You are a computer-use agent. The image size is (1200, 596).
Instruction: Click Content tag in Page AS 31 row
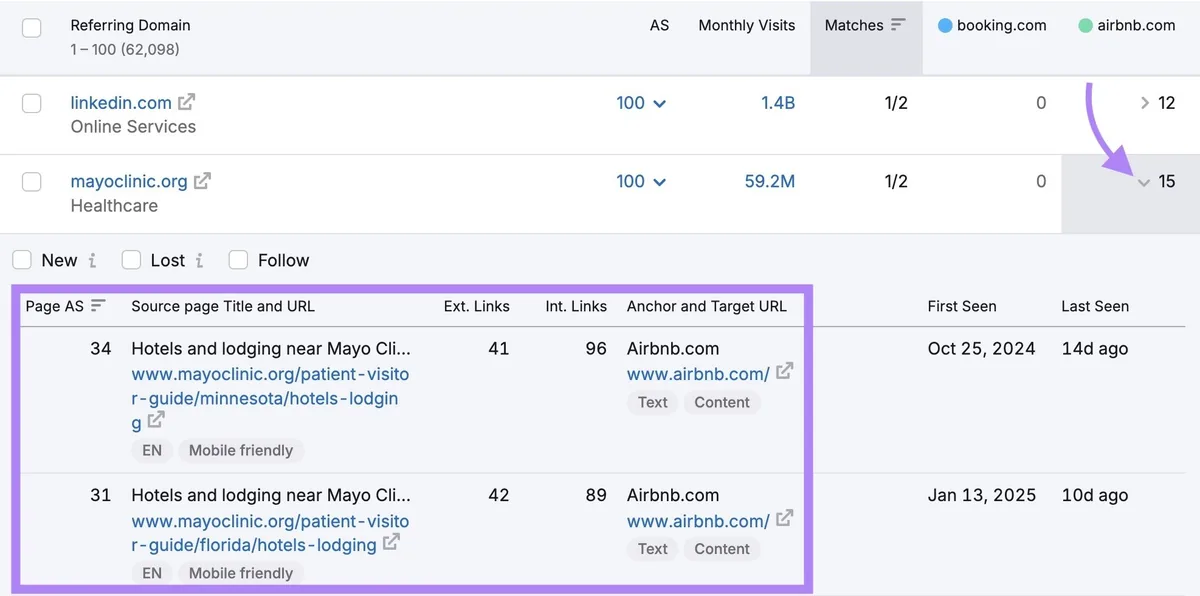722,549
